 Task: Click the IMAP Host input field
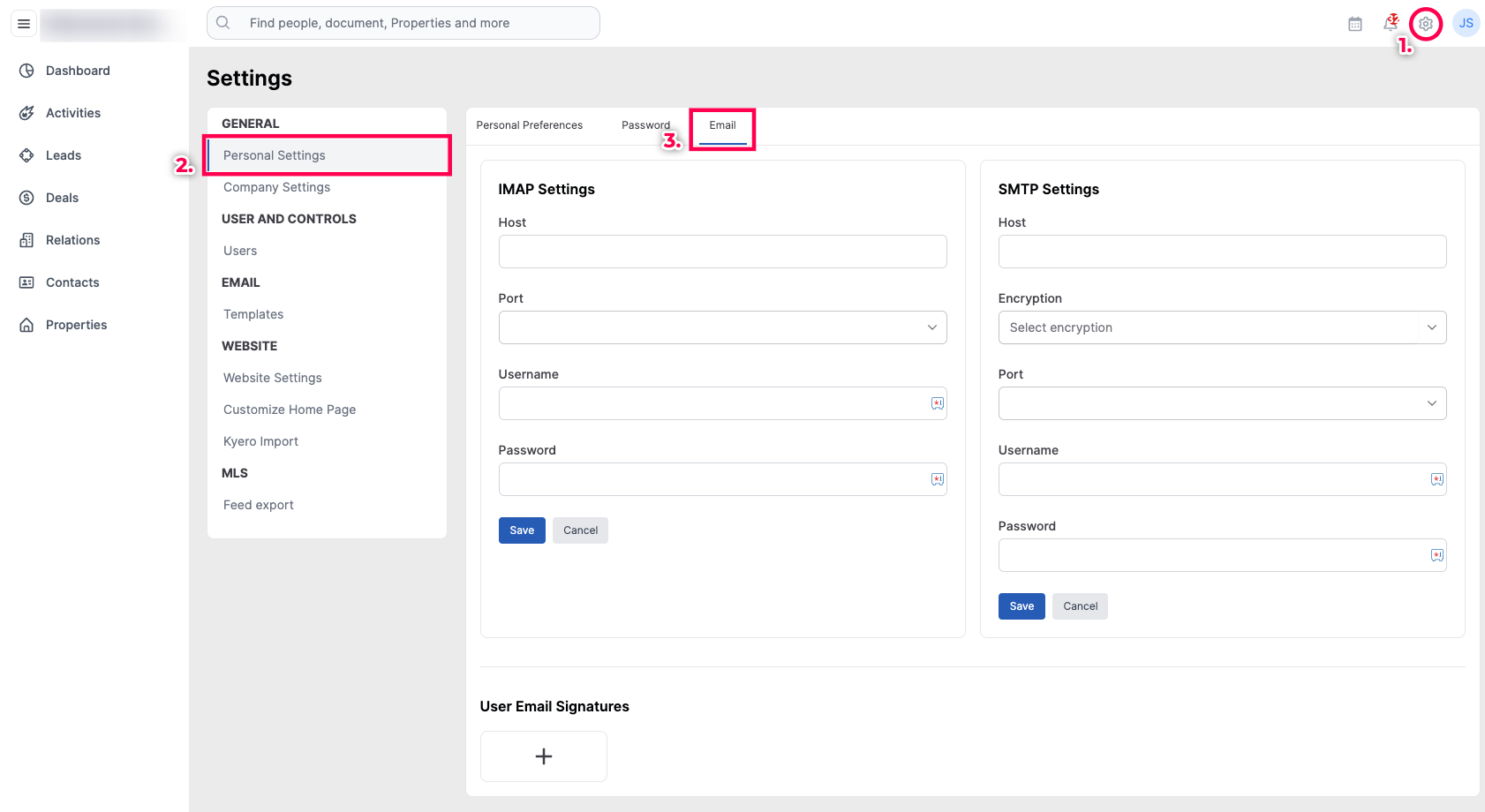[722, 252]
